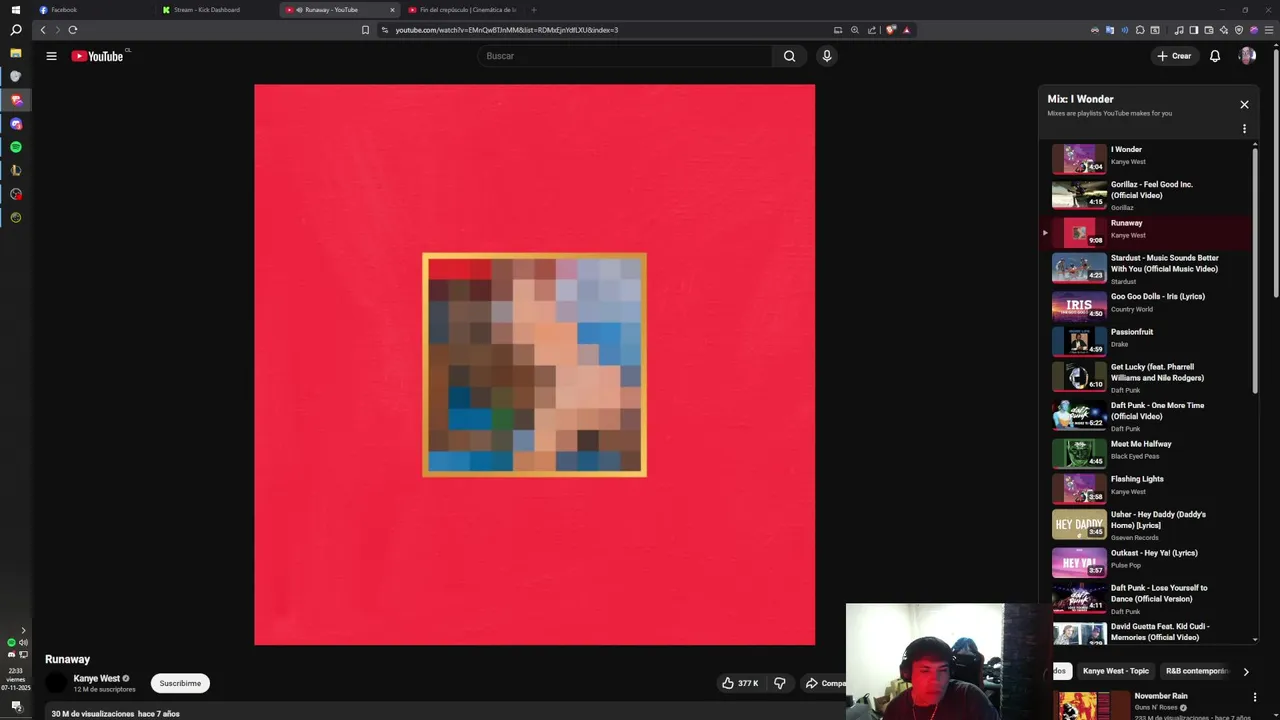This screenshot has height=720, width=1280.
Task: Play Outkast - Hey Ya! (Lyrics)
Action: click(x=1145, y=562)
